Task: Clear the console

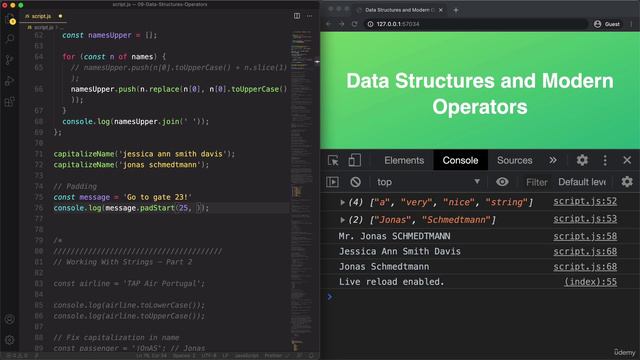Action: click(x=355, y=182)
